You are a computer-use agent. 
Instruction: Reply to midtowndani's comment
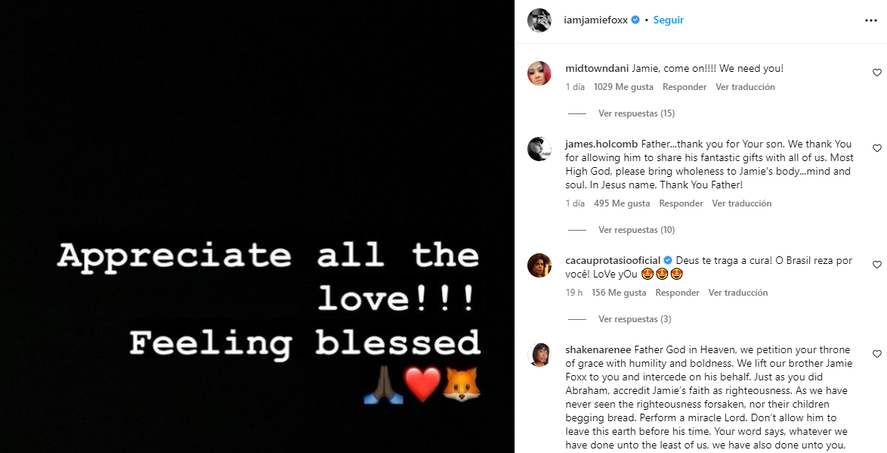(684, 87)
